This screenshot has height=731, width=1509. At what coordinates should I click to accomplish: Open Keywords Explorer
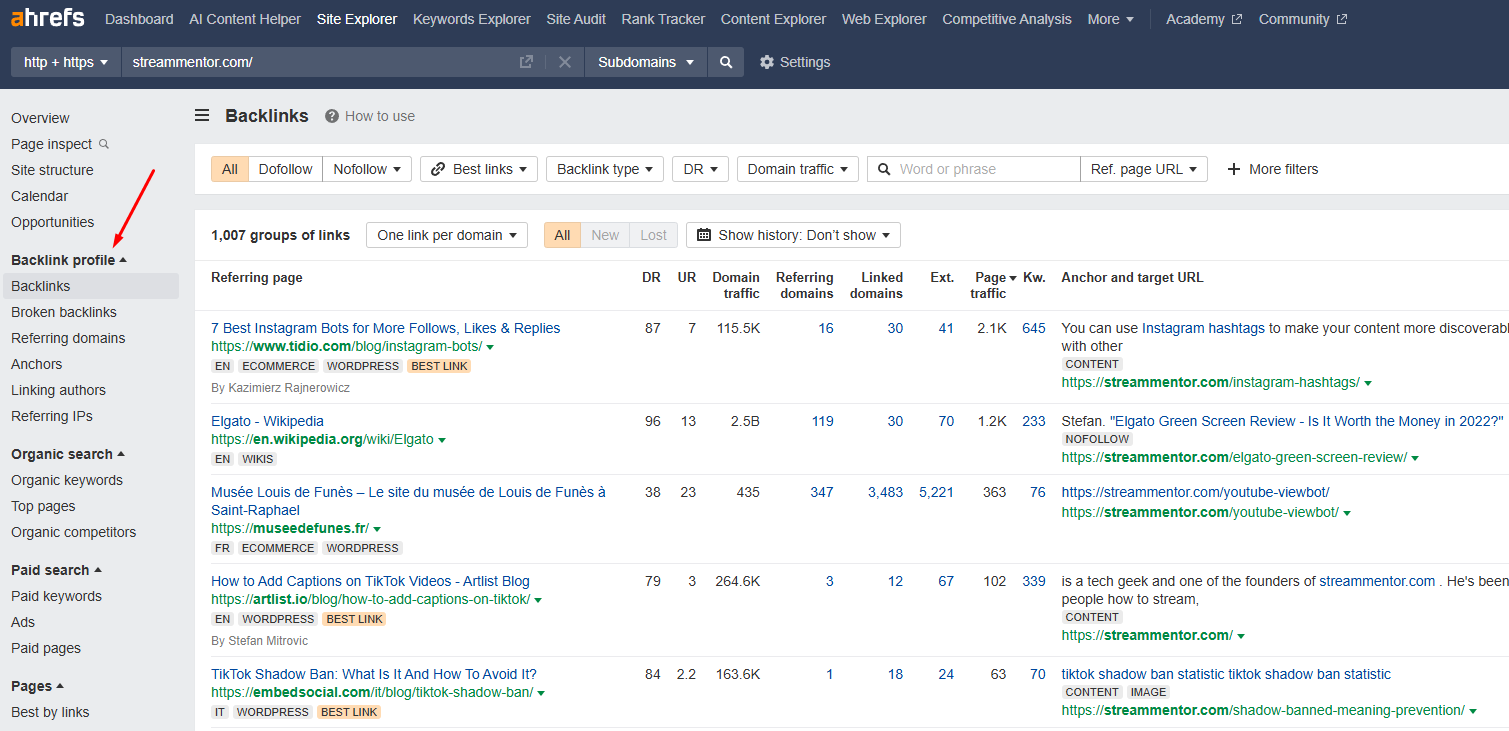pos(472,19)
